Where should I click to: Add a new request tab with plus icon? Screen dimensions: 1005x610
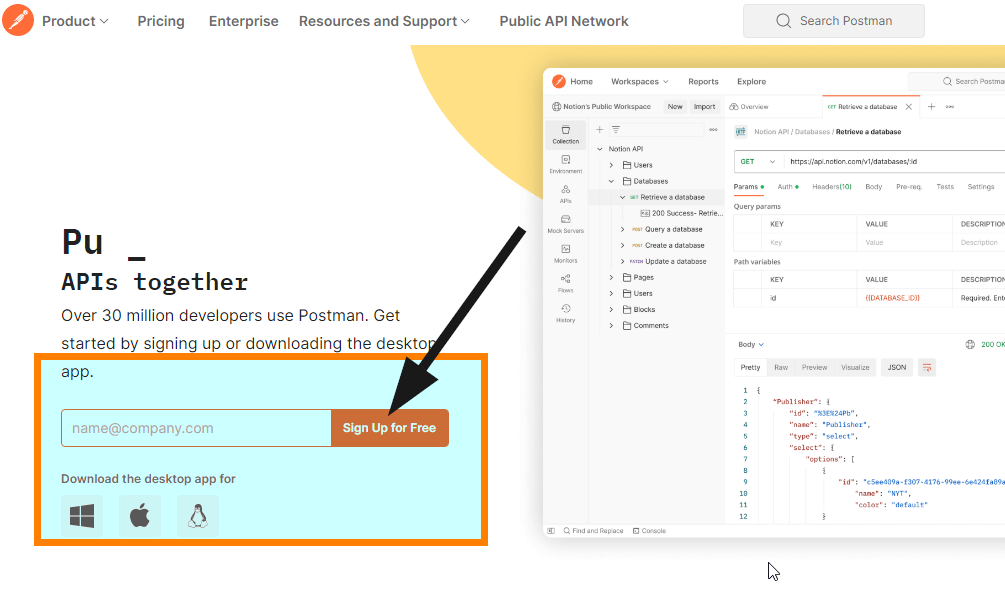[x=931, y=106]
